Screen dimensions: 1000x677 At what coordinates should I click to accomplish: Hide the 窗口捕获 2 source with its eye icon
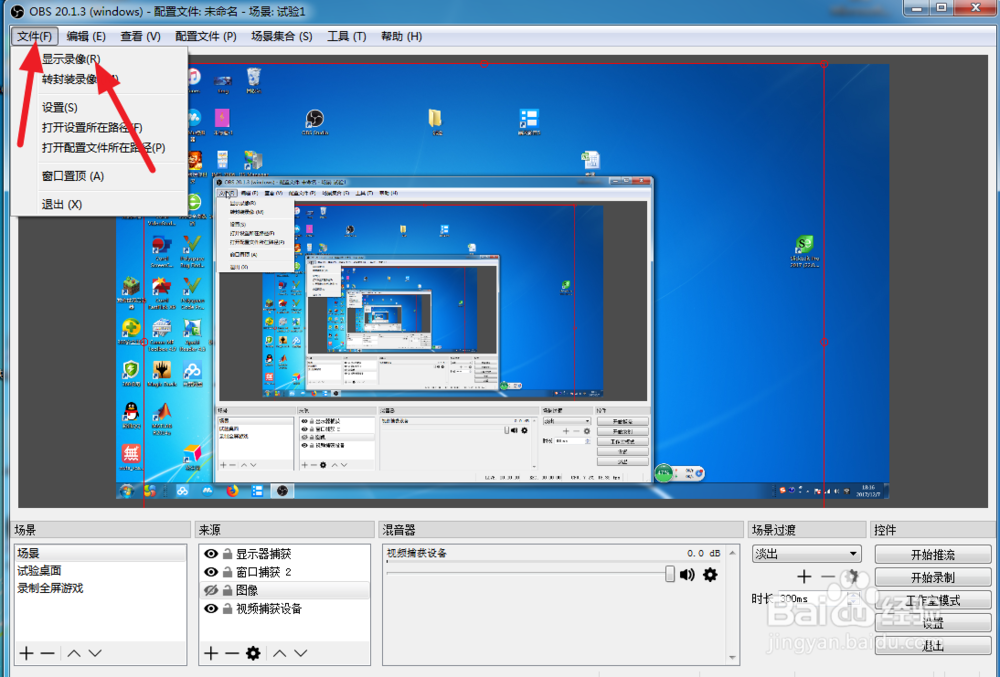click(210, 572)
